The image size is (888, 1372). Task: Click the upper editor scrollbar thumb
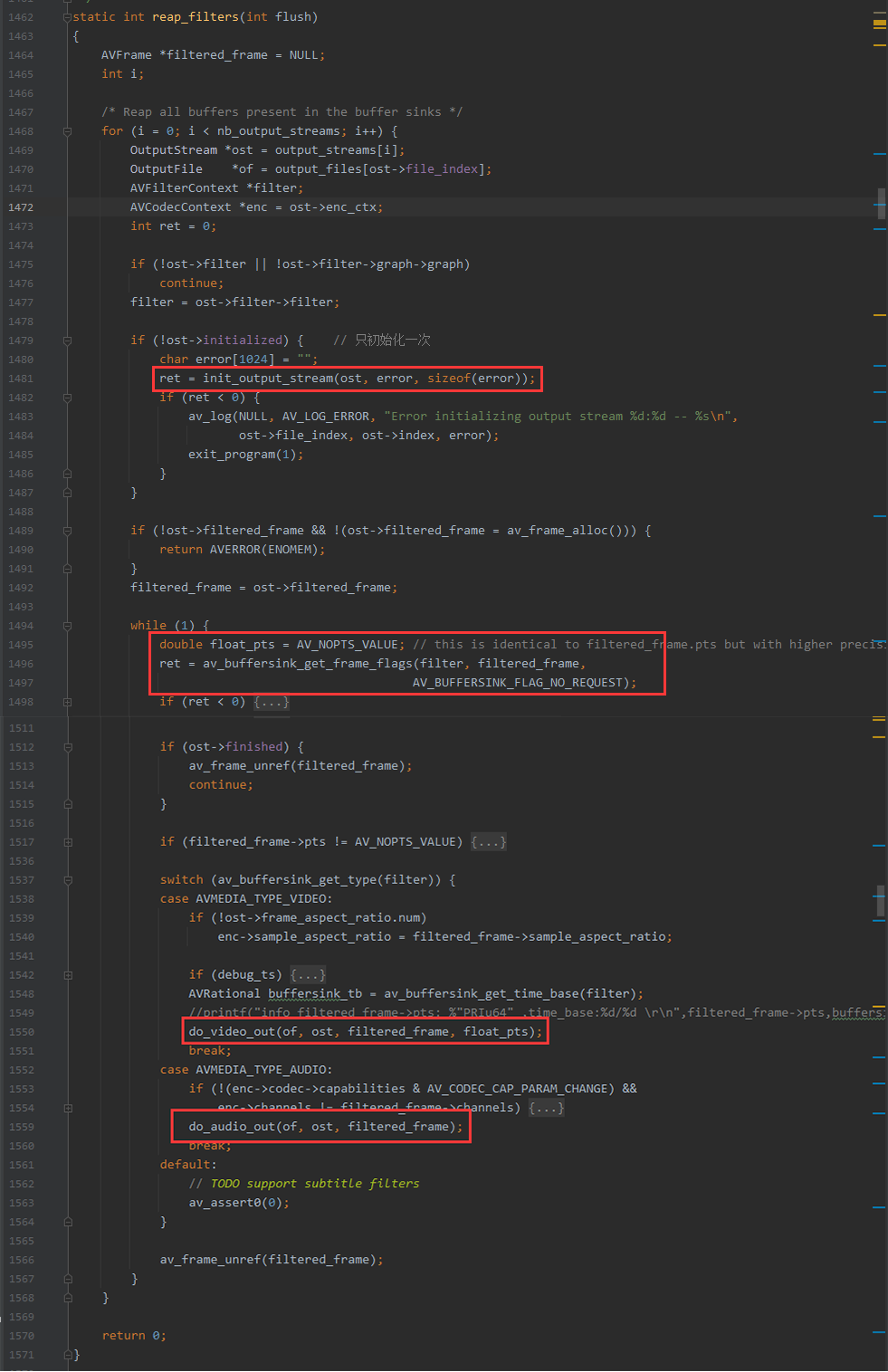(x=881, y=204)
